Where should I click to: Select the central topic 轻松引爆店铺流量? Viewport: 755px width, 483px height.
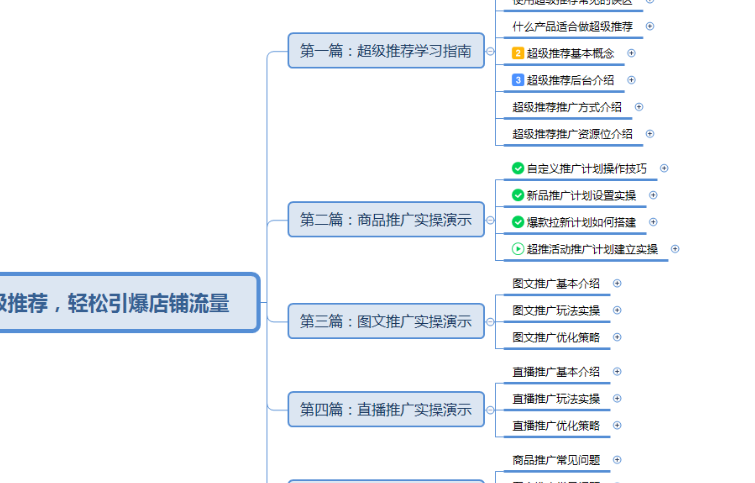click(x=129, y=303)
